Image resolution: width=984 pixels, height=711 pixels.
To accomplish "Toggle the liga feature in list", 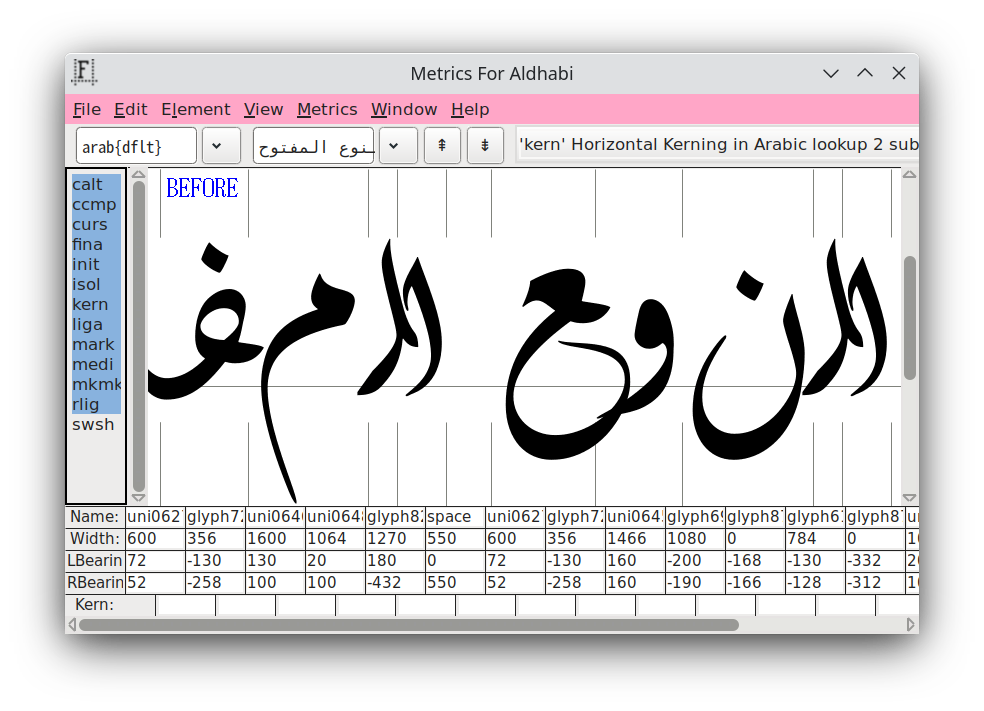I will point(96,324).
